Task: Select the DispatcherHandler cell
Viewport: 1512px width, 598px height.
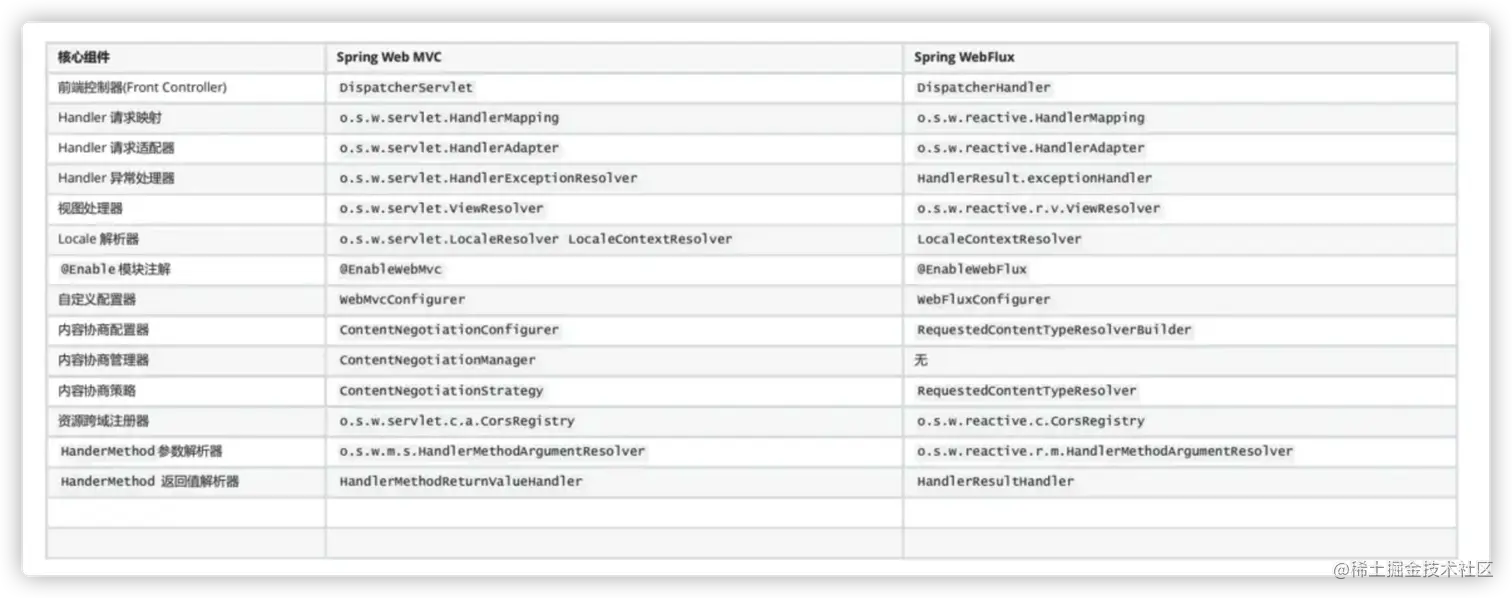Action: click(984, 88)
